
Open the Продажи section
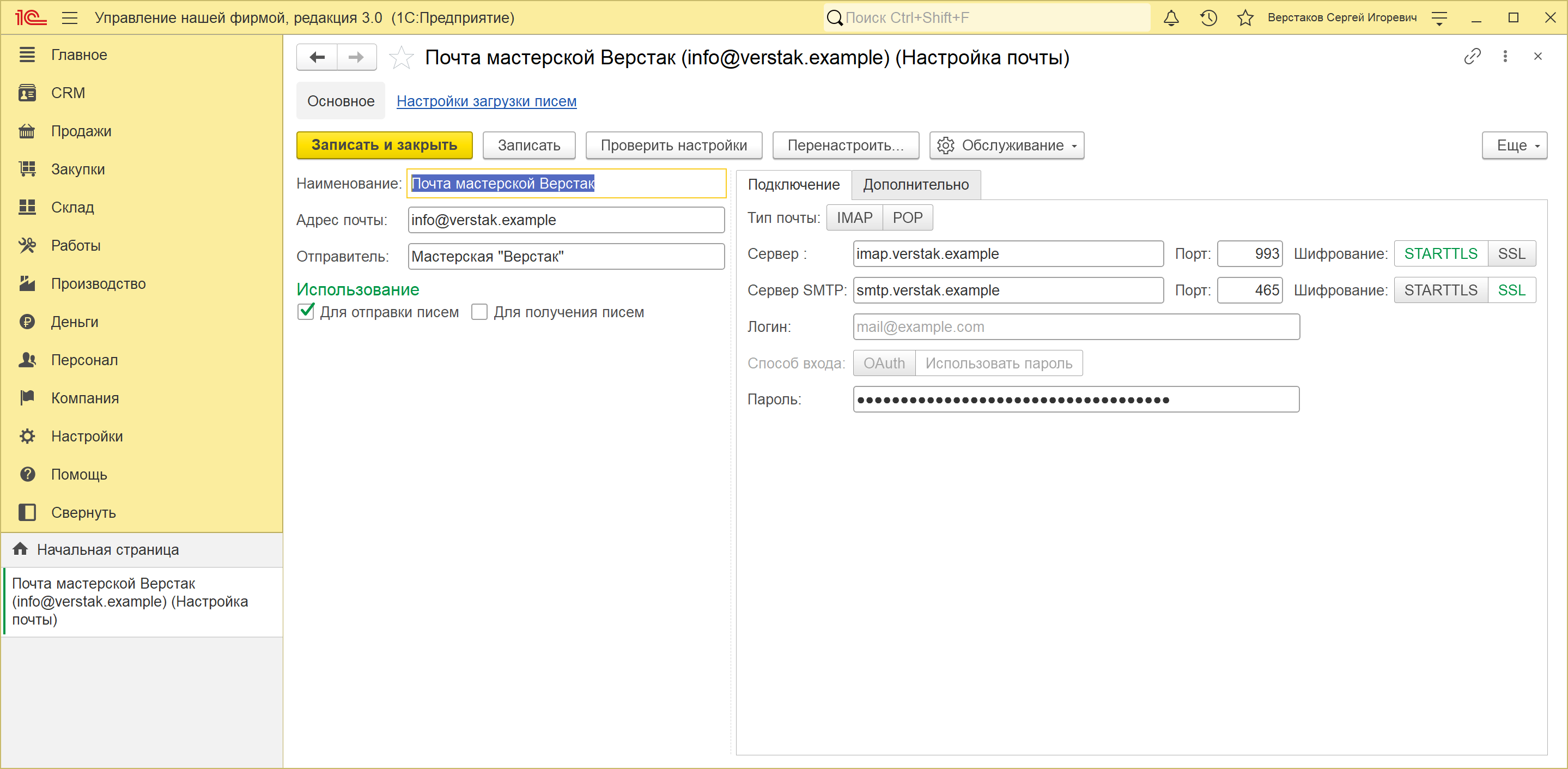[141, 131]
